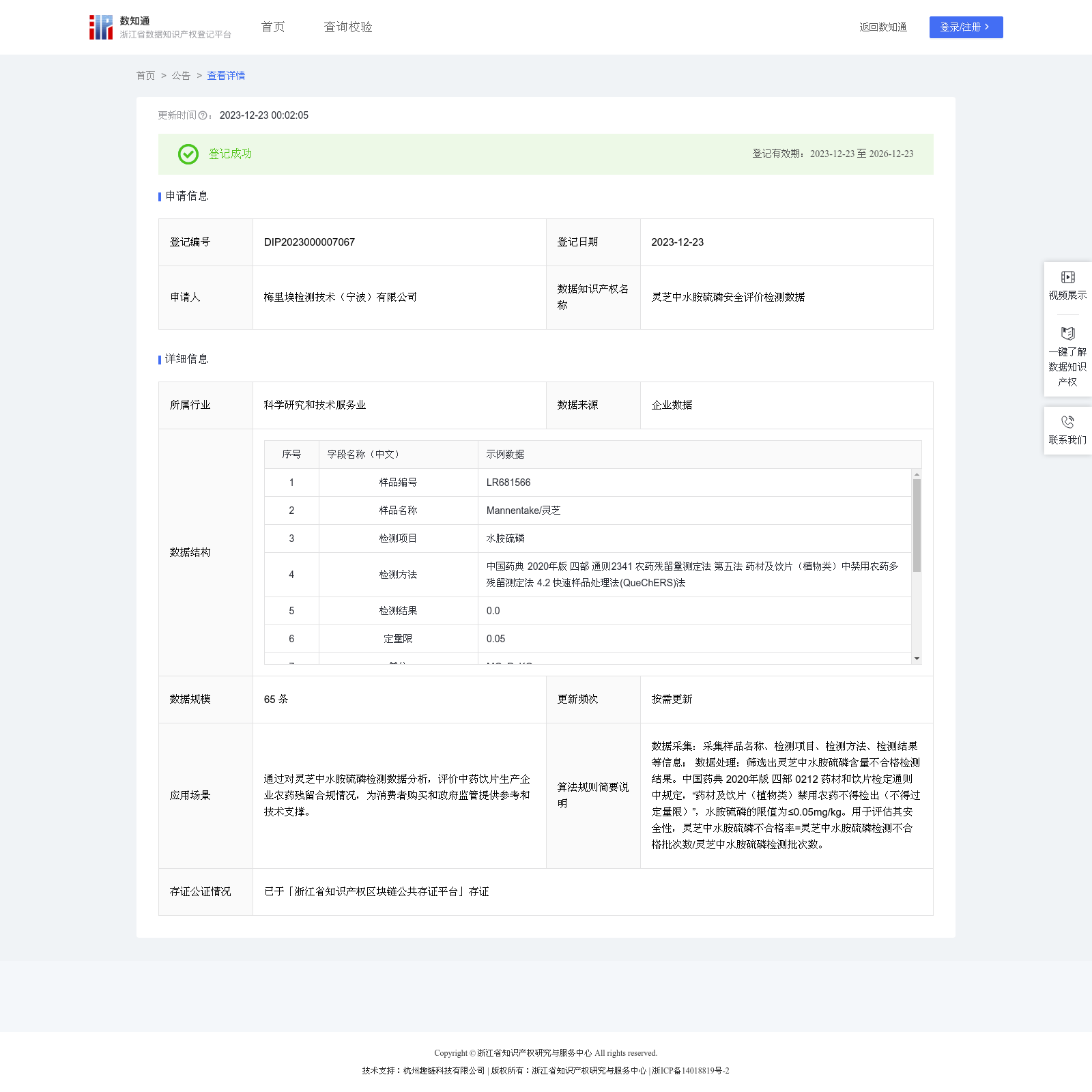1092x1092 pixels.
Task: Navigate to 公告 in the breadcrumb
Action: point(181,76)
